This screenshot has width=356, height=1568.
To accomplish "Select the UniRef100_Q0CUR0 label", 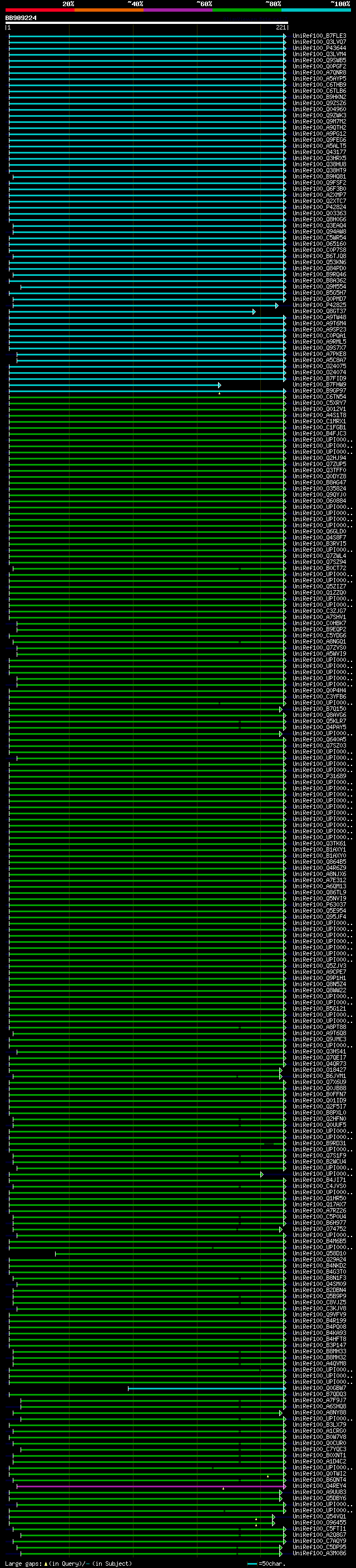I will pos(319,1443).
